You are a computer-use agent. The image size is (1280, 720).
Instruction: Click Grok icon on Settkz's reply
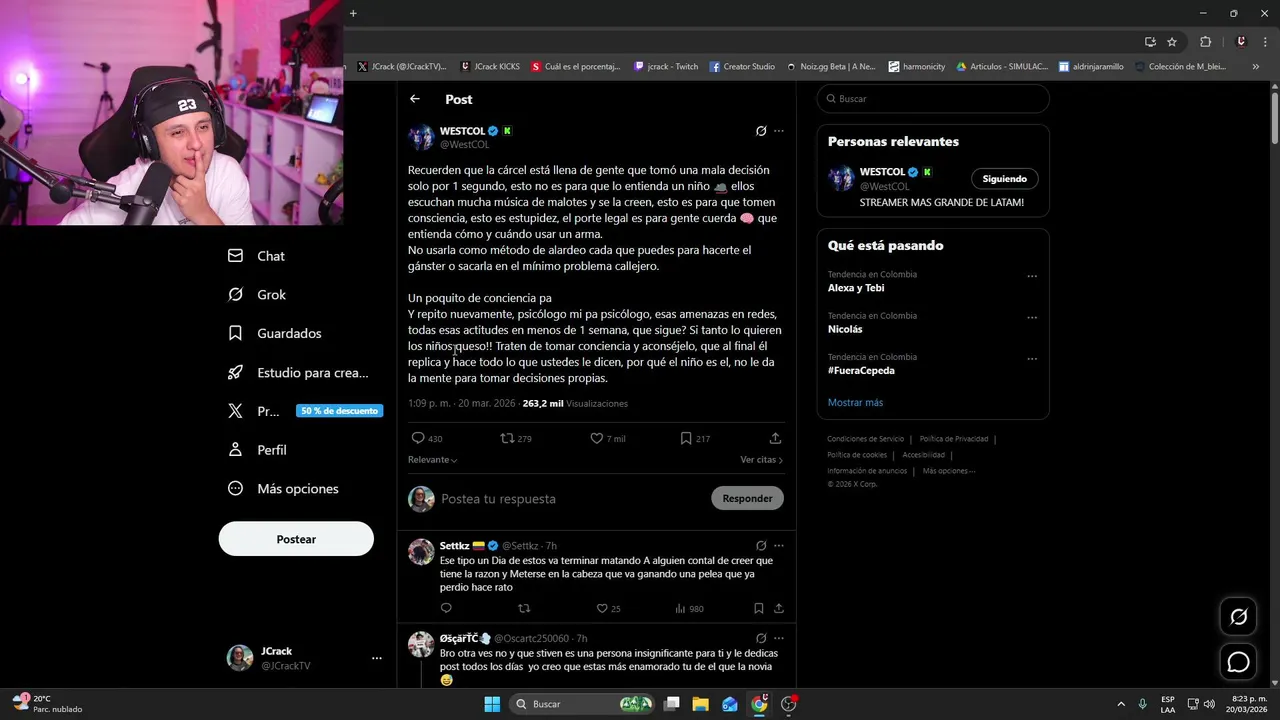(x=761, y=546)
